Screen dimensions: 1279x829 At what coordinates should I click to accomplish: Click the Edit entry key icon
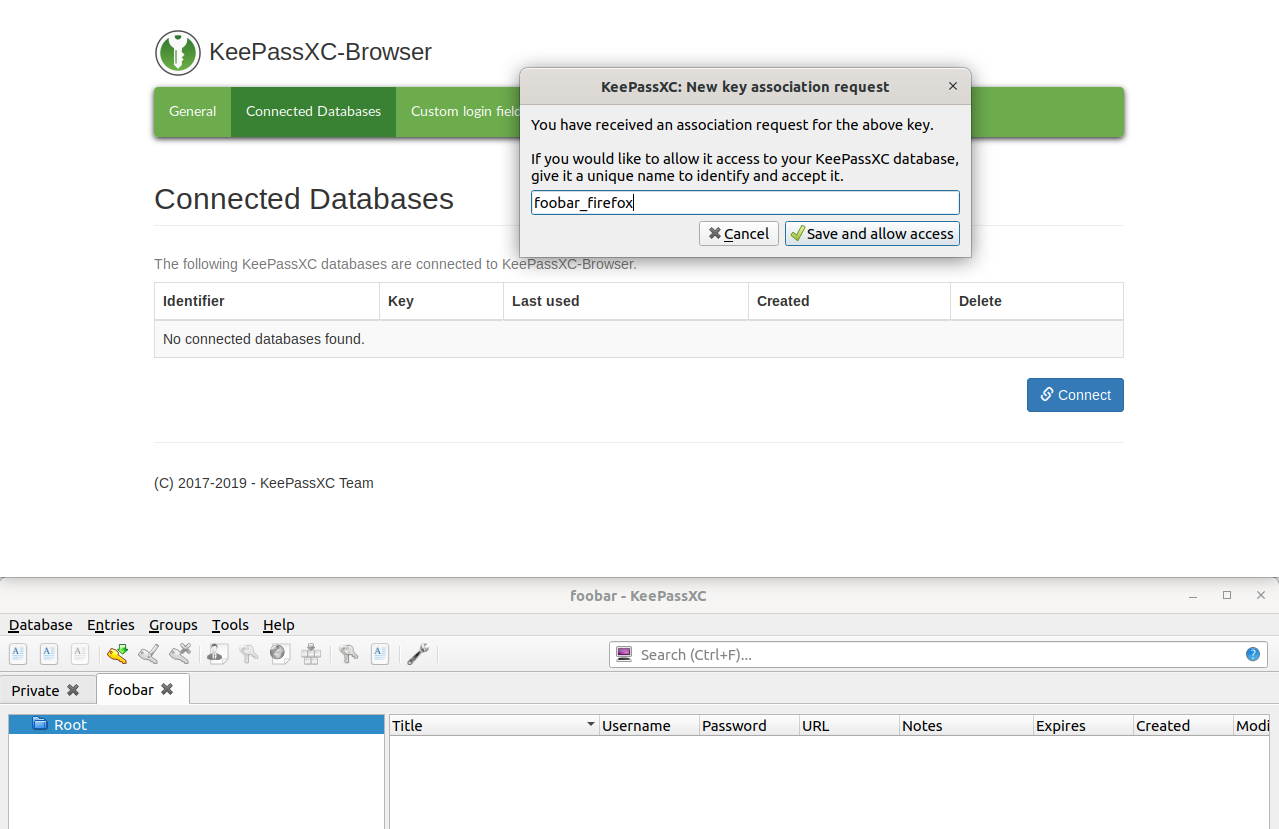(149, 654)
